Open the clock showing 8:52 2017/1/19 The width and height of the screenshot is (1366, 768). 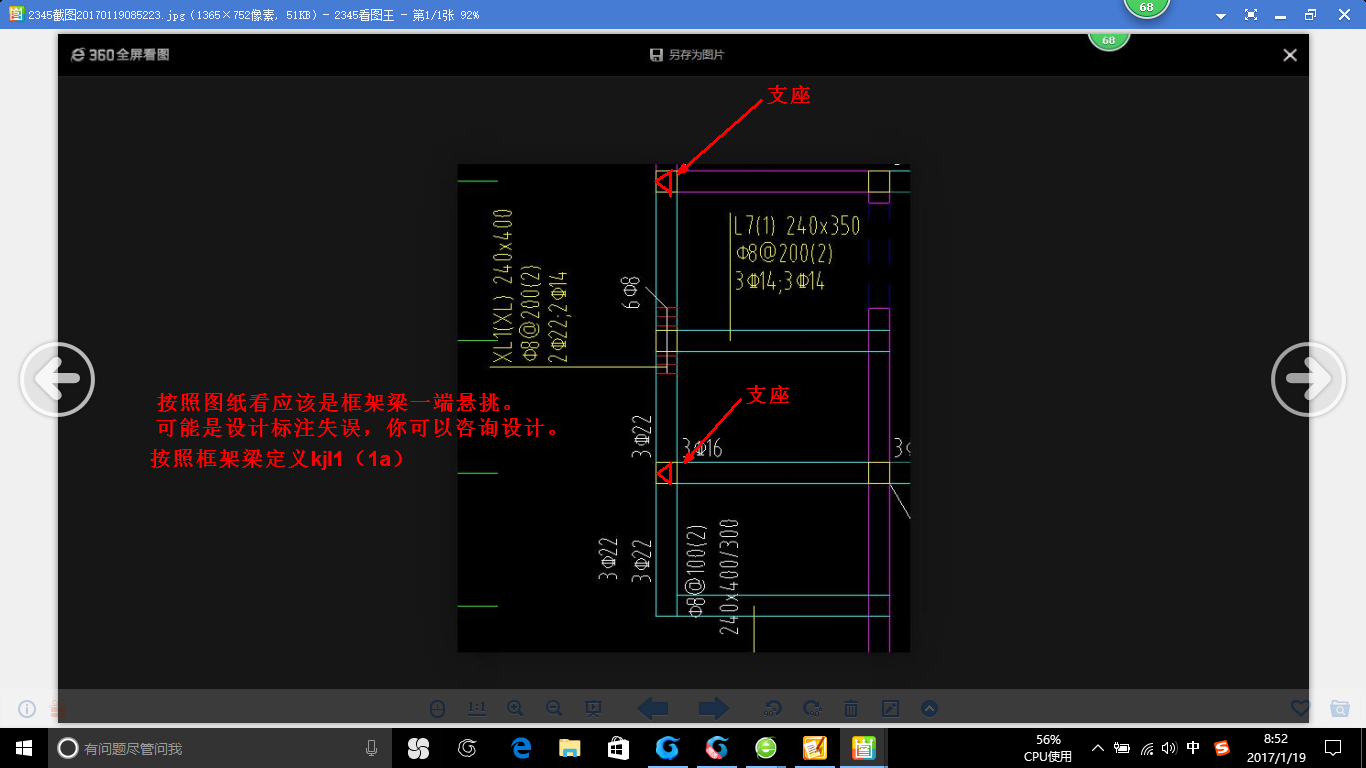[x=1275, y=748]
